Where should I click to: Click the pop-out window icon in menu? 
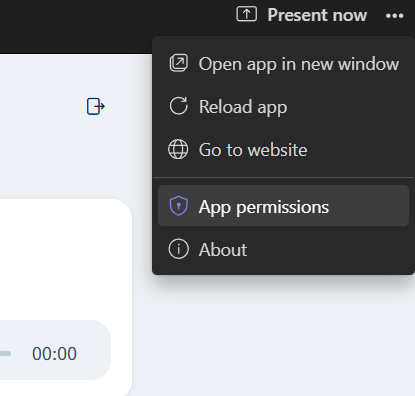[179, 63]
